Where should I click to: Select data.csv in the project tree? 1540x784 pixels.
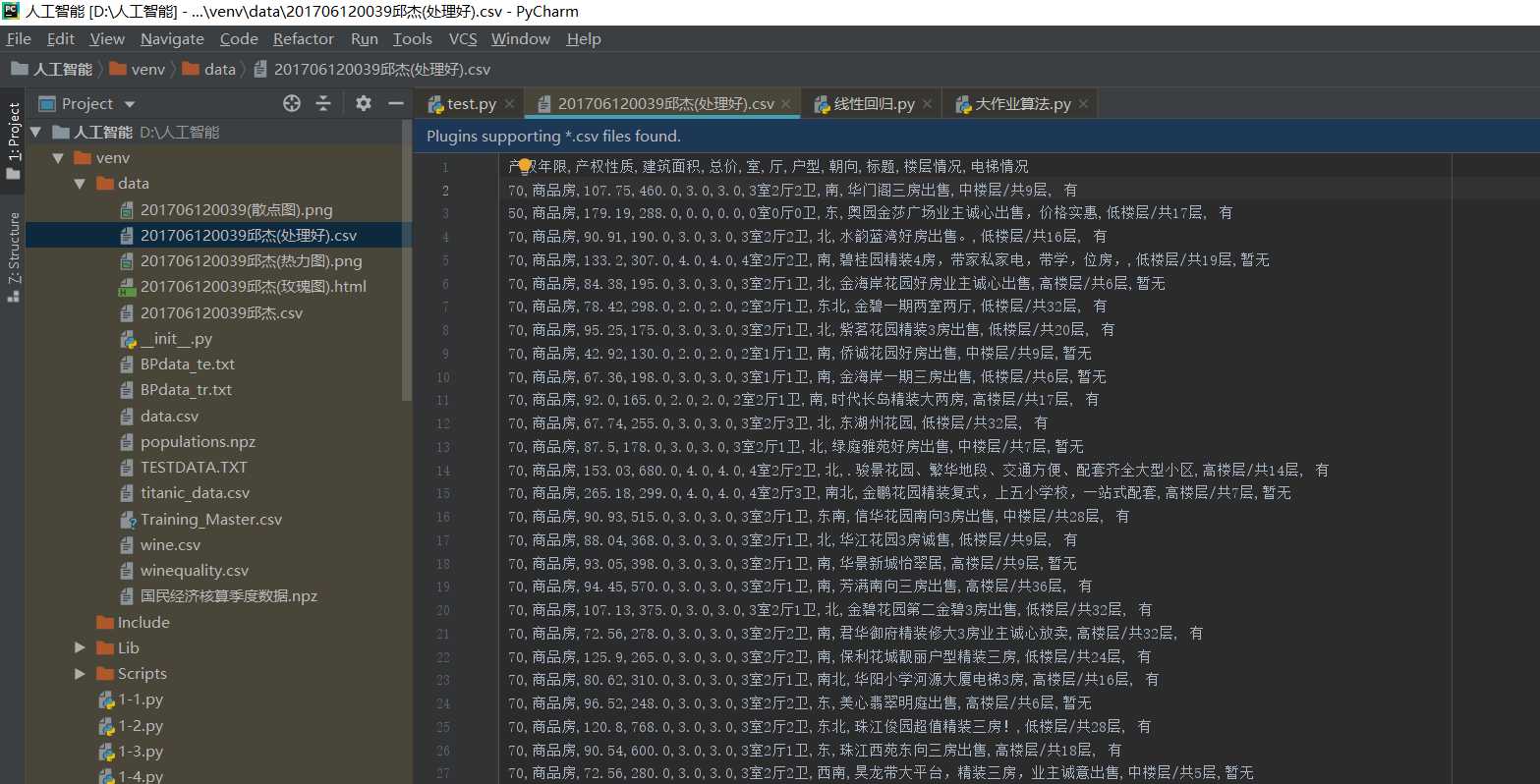click(169, 416)
